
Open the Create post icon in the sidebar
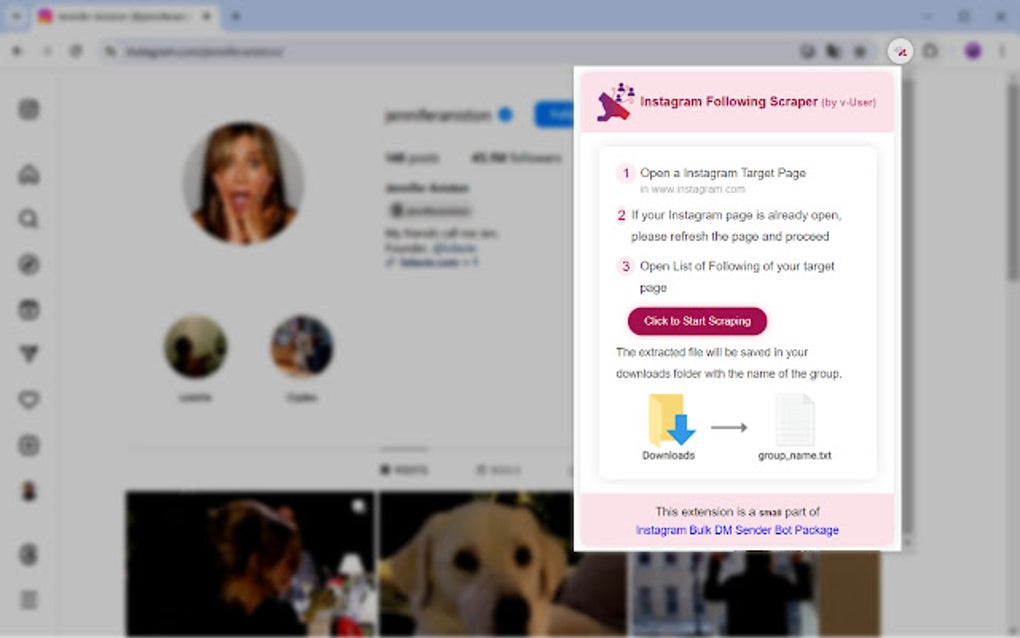(29, 444)
